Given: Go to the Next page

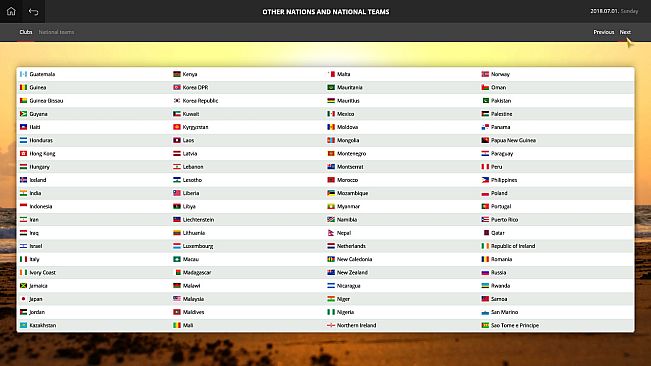Looking at the screenshot, I should click(625, 32).
